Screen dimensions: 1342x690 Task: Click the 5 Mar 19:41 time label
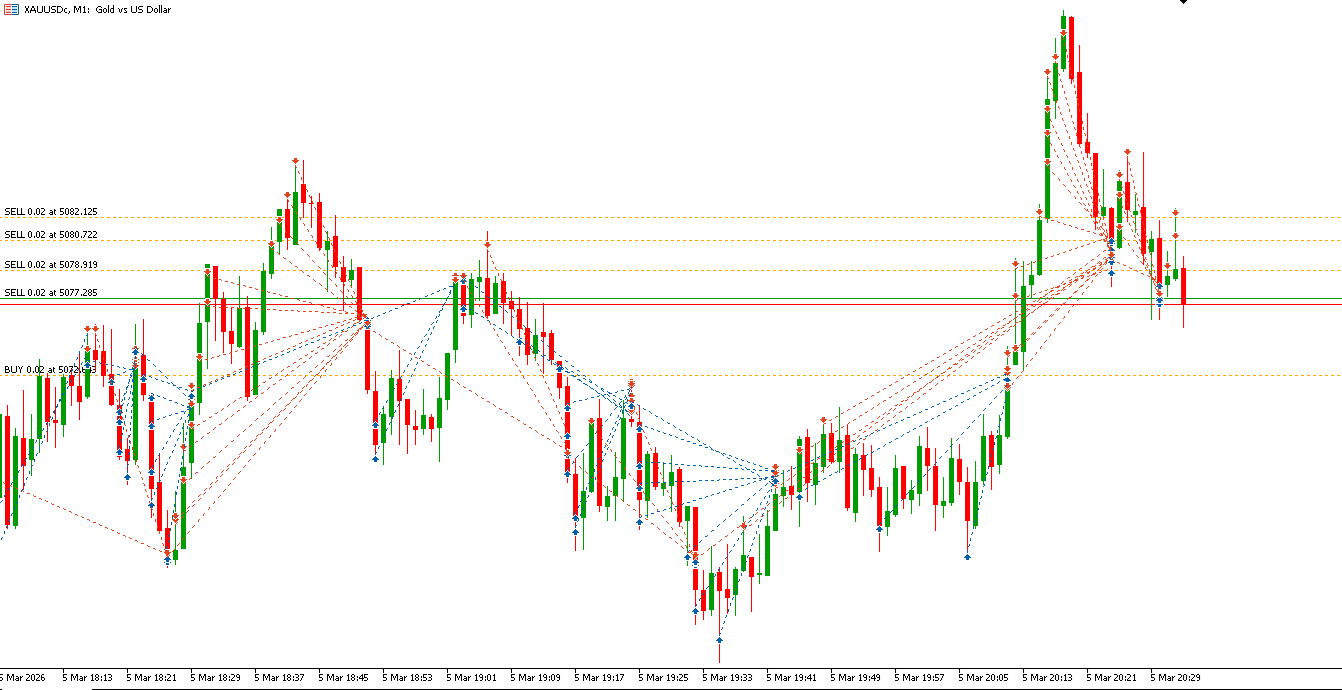tap(791, 677)
